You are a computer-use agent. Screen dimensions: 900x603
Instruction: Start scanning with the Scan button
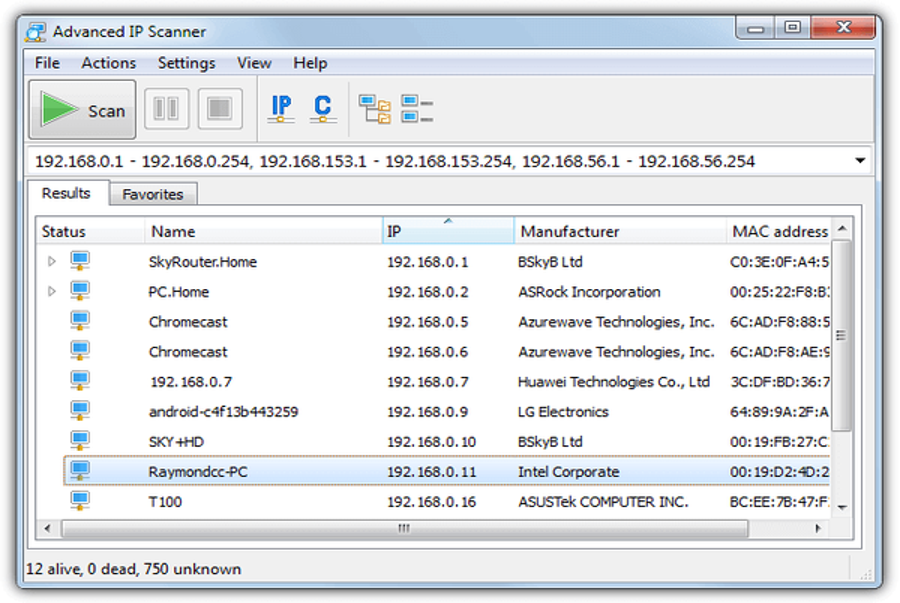click(x=83, y=109)
